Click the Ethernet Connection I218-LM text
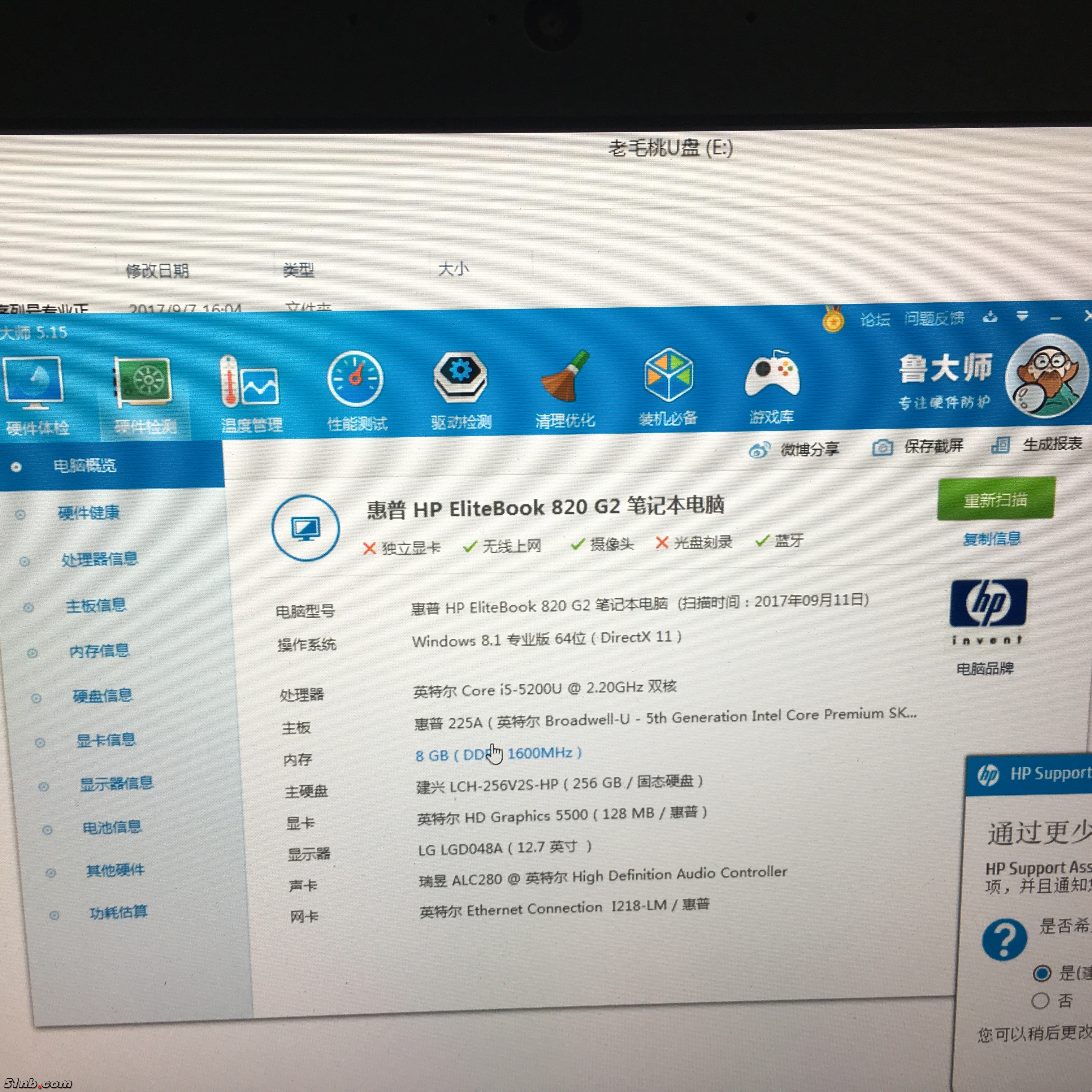This screenshot has width=1092, height=1092. (x=564, y=908)
